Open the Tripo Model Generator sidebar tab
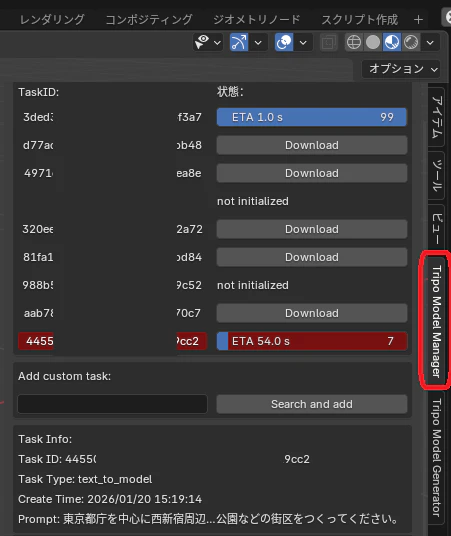The width and height of the screenshot is (451, 536). pos(437,457)
